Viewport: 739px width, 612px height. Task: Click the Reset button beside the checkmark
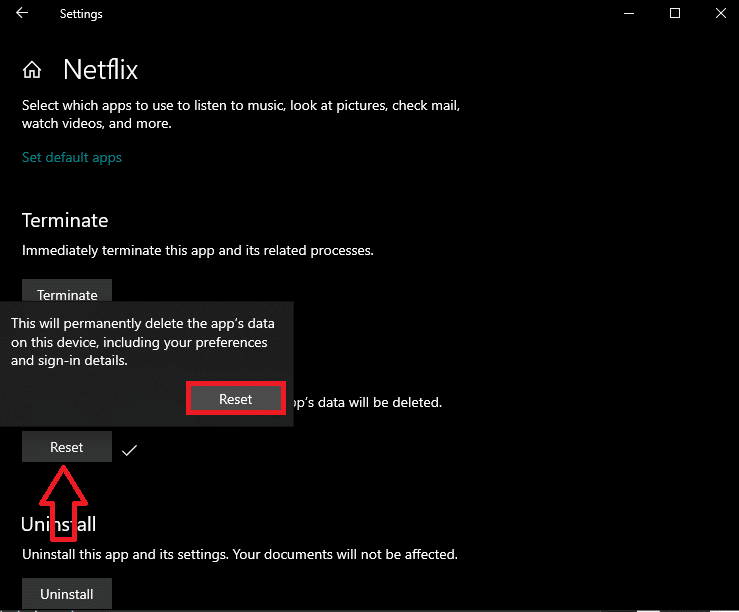[x=67, y=447]
